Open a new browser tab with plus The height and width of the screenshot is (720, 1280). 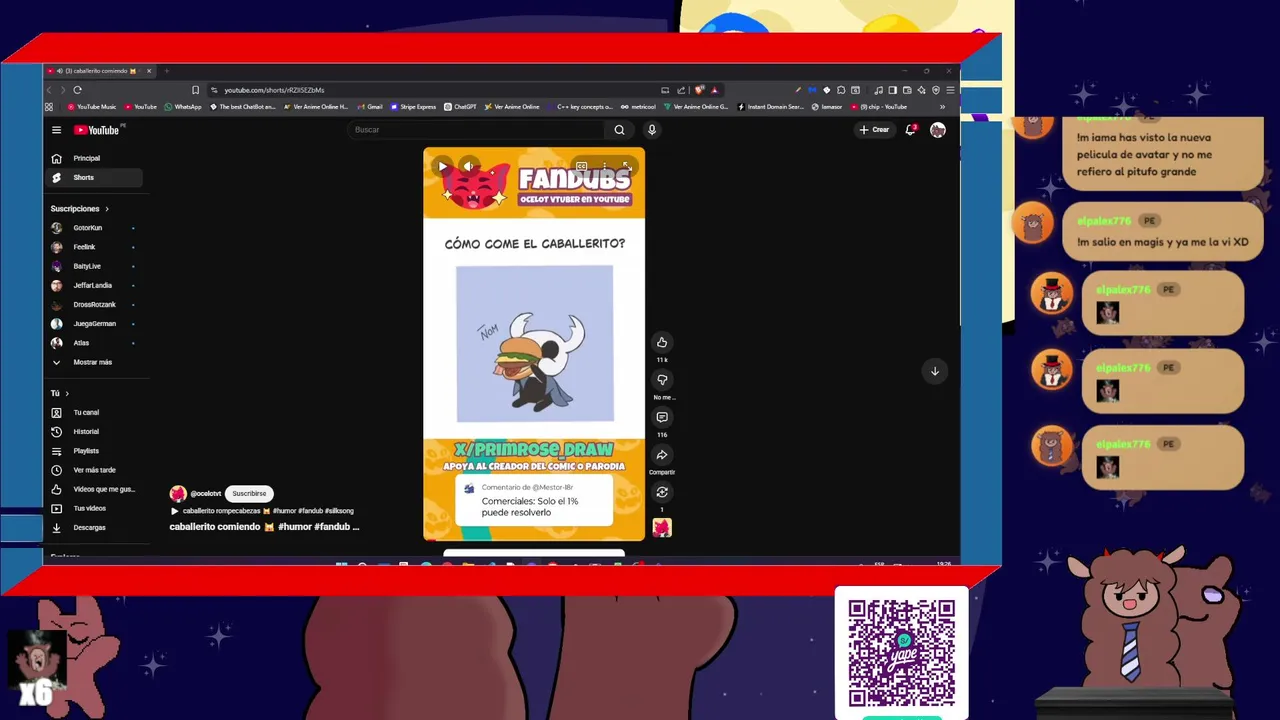166,71
